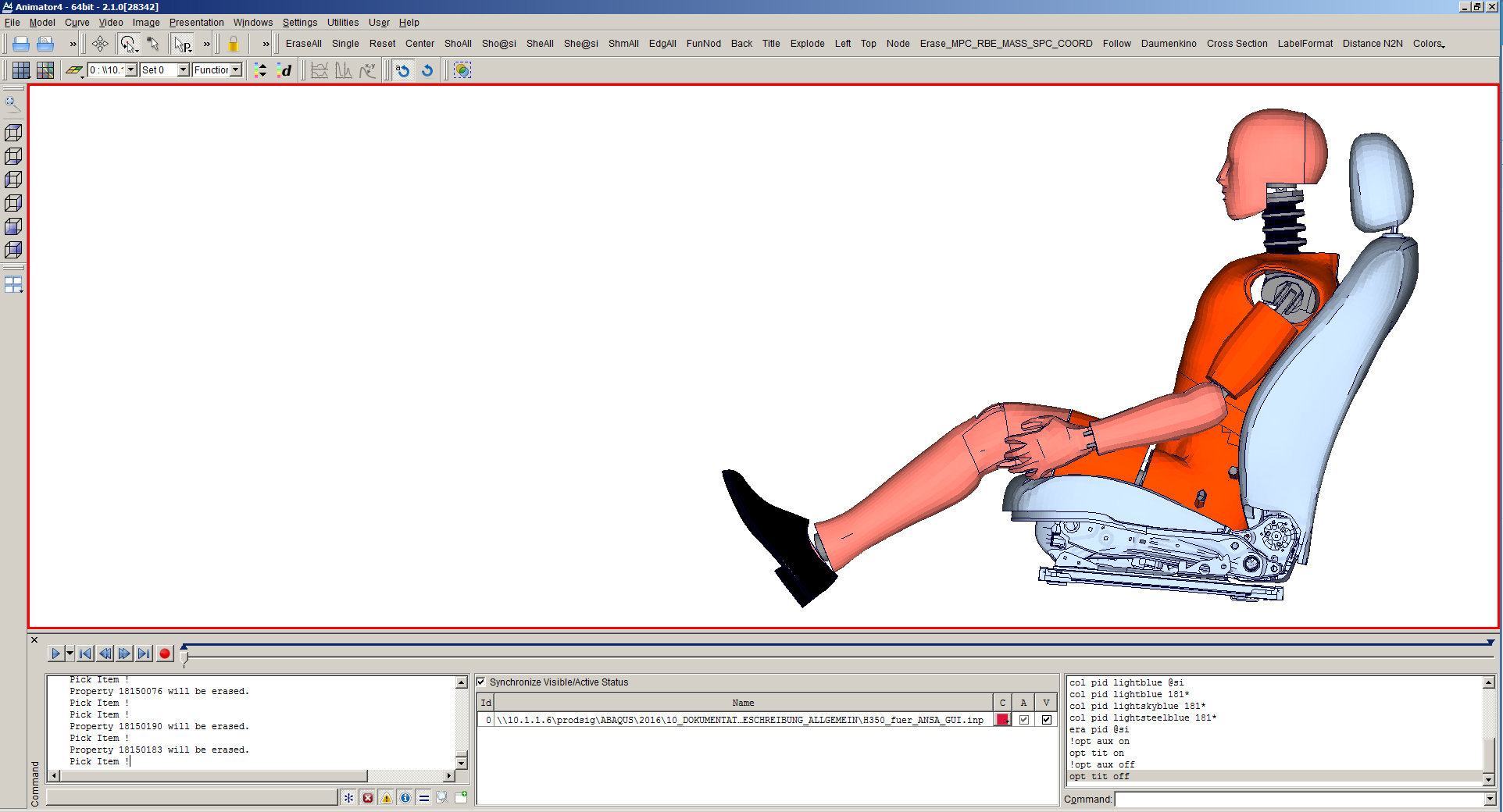Activate the rotate-with-pointer tool

(129, 44)
